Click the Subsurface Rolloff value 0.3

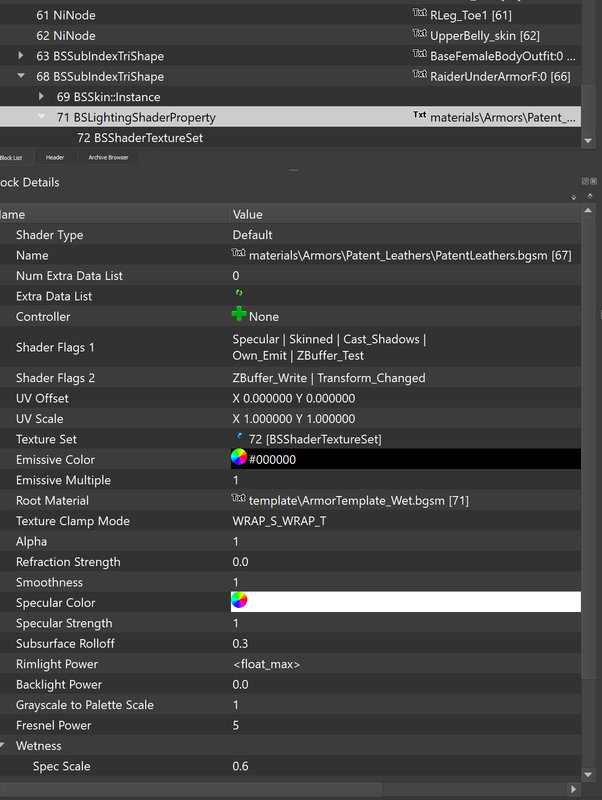(240, 643)
